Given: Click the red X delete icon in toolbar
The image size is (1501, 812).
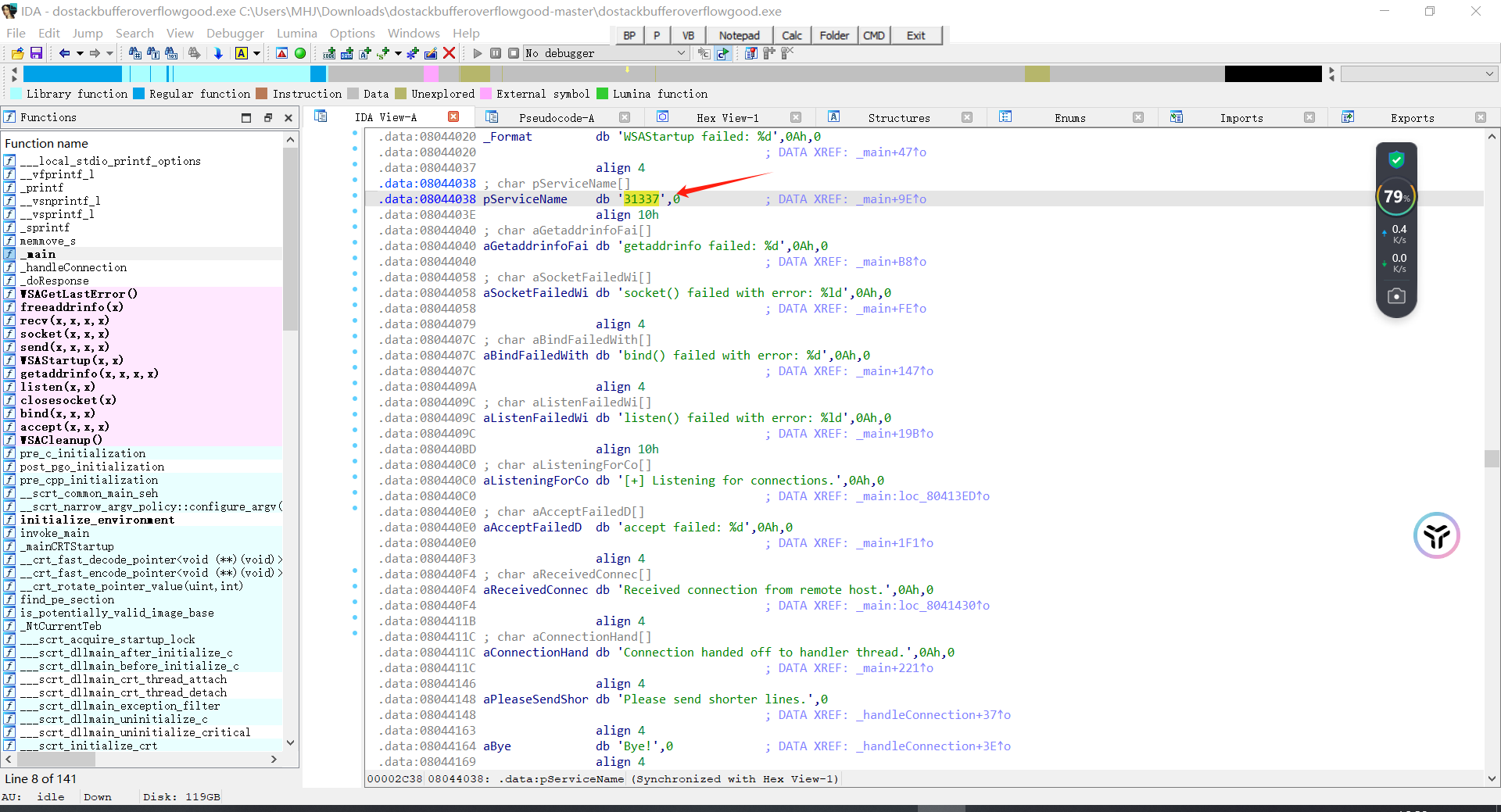Looking at the screenshot, I should point(449,53).
